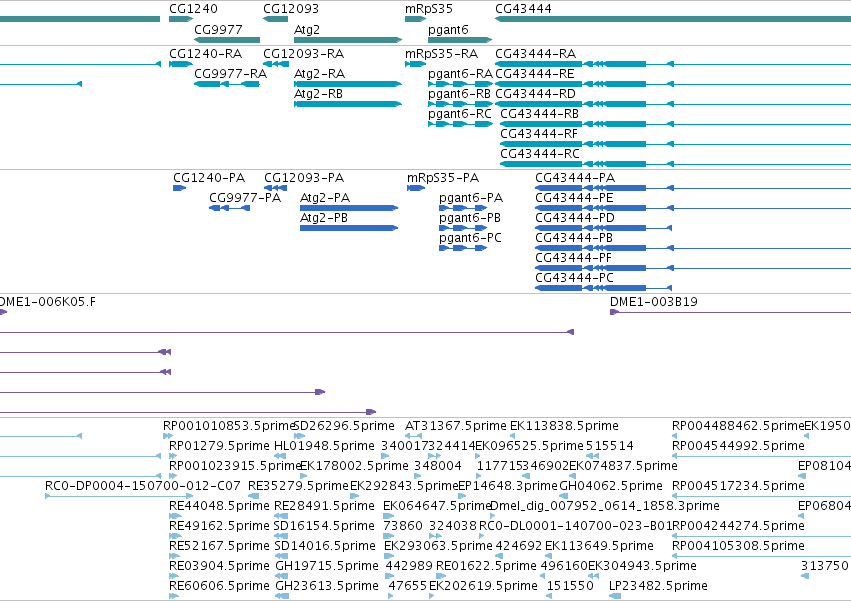This screenshot has height=601, width=851.
Task: Select the CG43444-RE transcript label
Action: pyautogui.click(x=535, y=74)
